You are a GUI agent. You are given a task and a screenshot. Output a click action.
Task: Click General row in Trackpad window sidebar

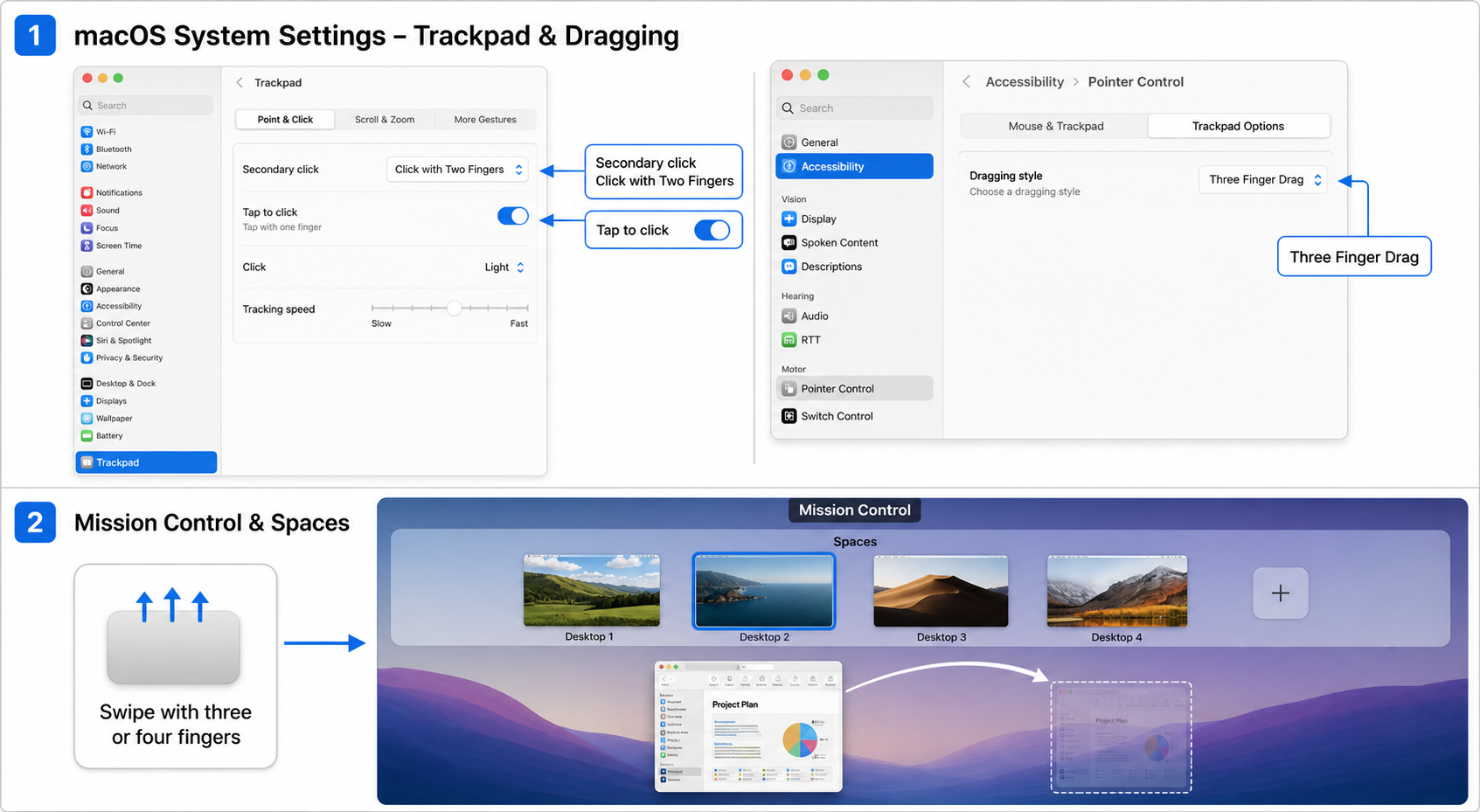[146, 272]
